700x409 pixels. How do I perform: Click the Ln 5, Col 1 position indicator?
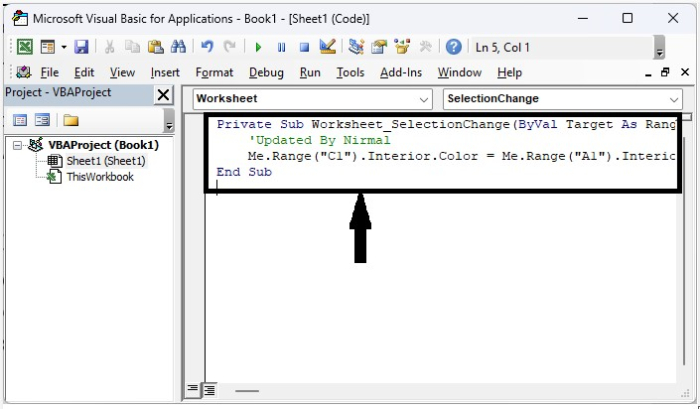502,47
